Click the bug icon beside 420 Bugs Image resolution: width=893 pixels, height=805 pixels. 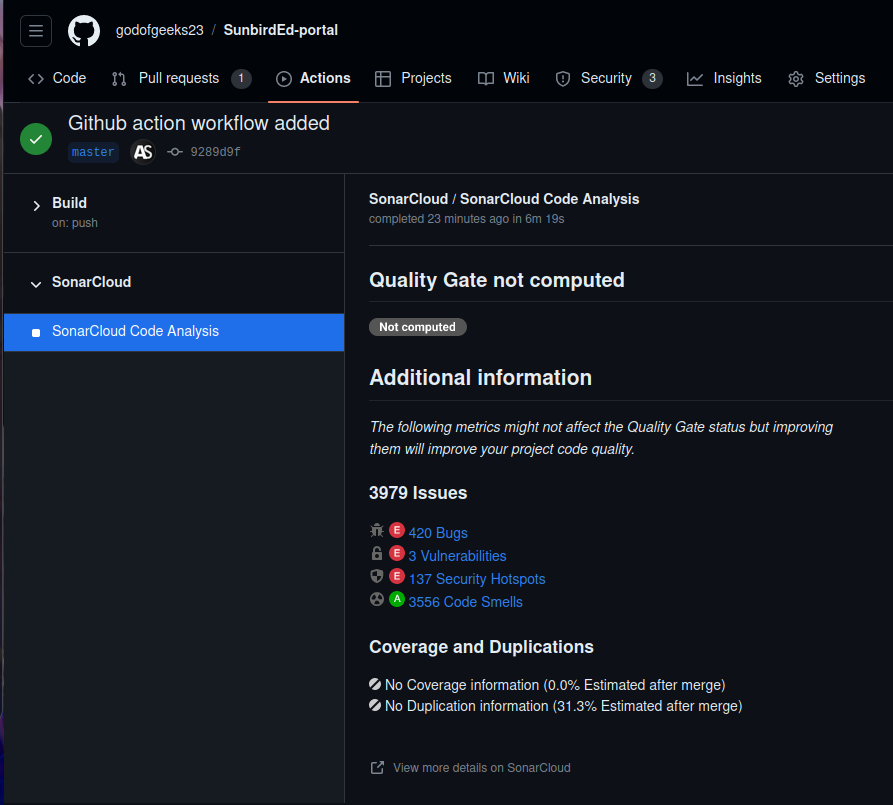[x=376, y=530]
